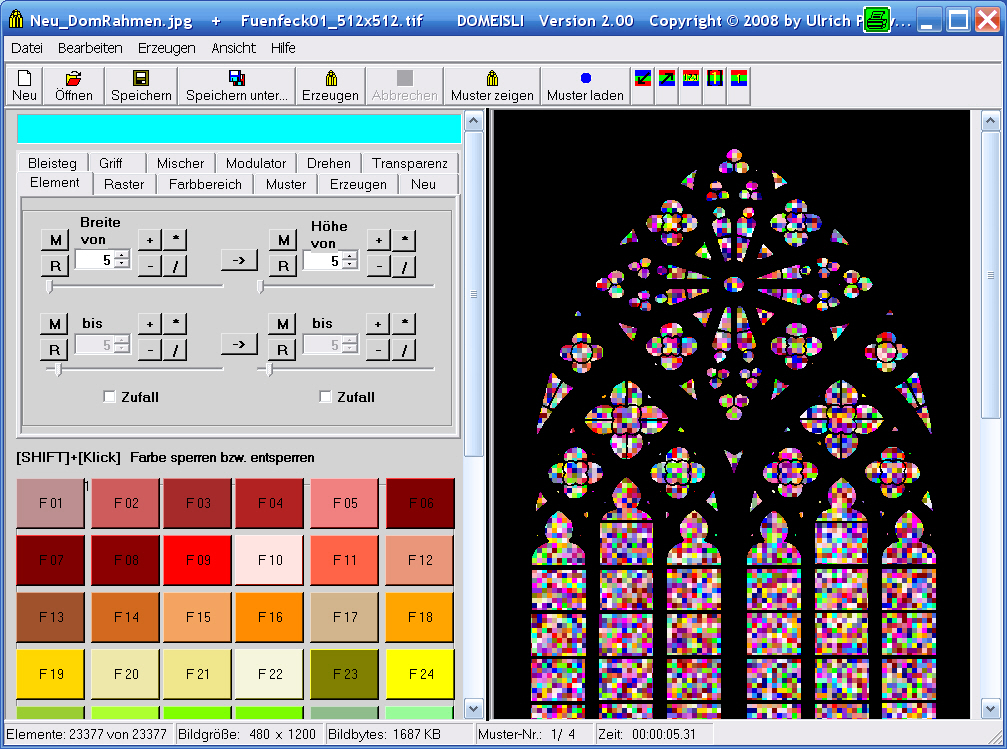This screenshot has width=1007, height=749.
Task: Click the Muster laden blue dot icon
Action: (585, 78)
